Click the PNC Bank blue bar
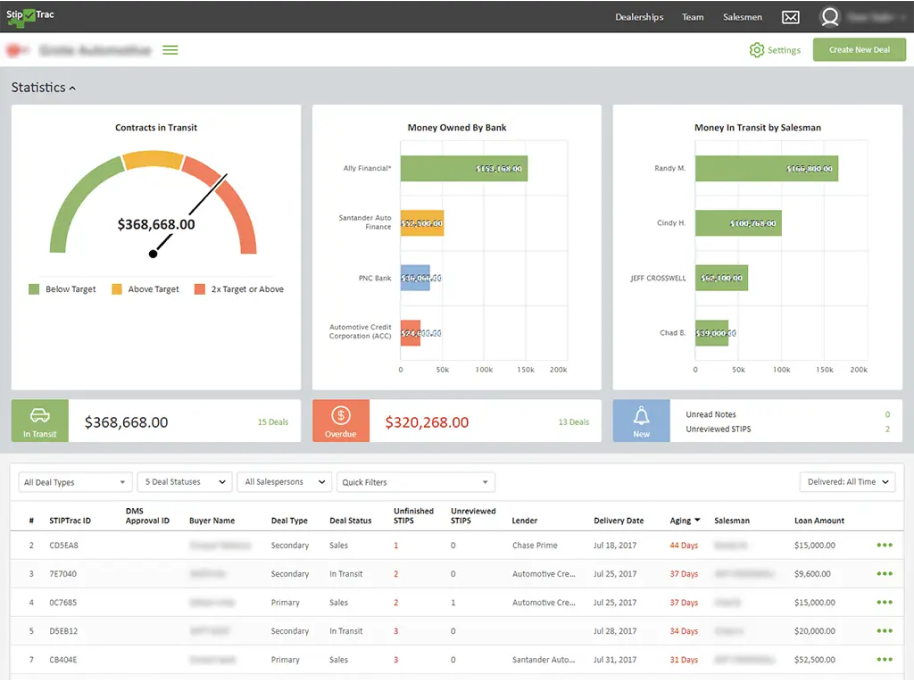914x680 pixels. pyautogui.click(x=415, y=278)
